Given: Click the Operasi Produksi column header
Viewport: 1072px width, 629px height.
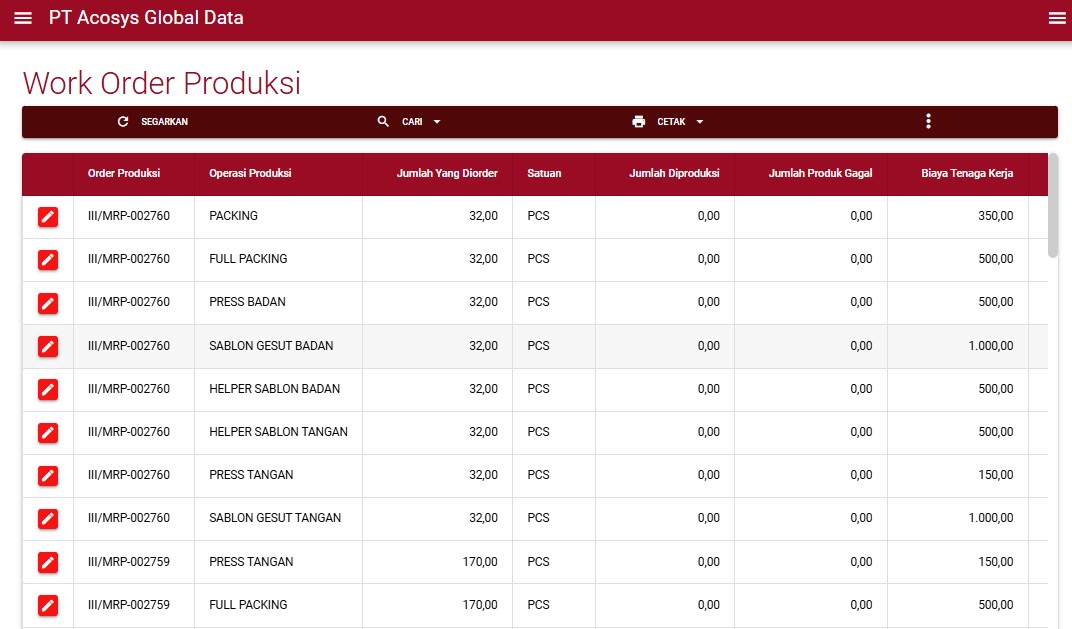Looking at the screenshot, I should tap(250, 173).
